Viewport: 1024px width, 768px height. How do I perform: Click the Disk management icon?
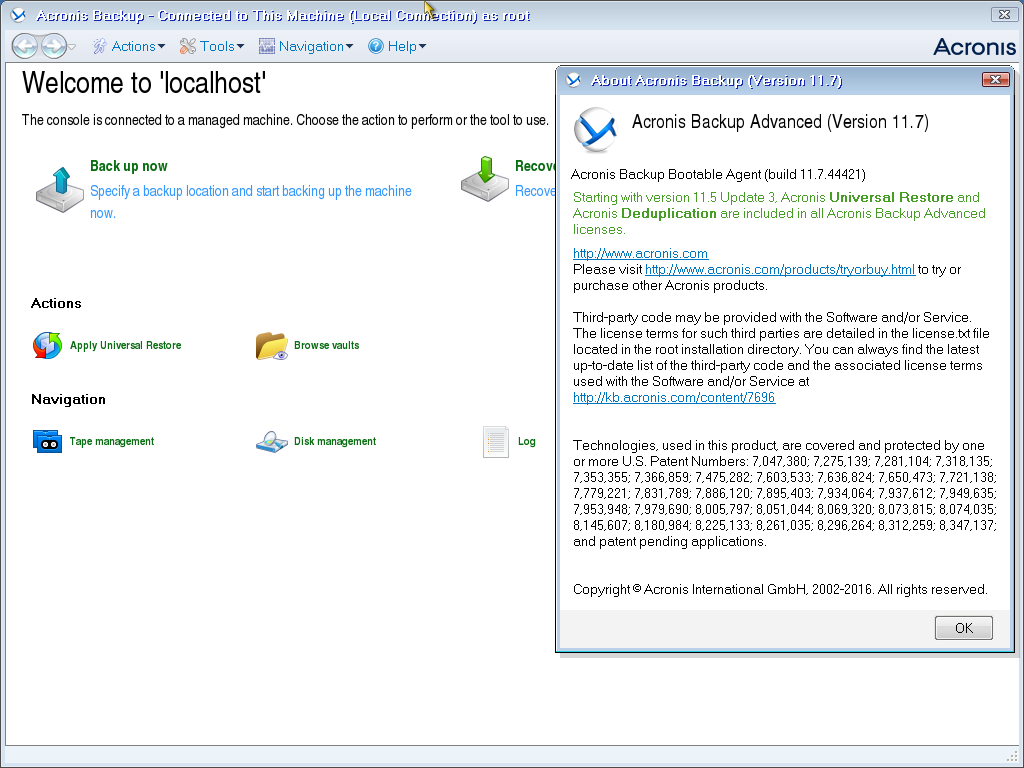click(x=272, y=441)
